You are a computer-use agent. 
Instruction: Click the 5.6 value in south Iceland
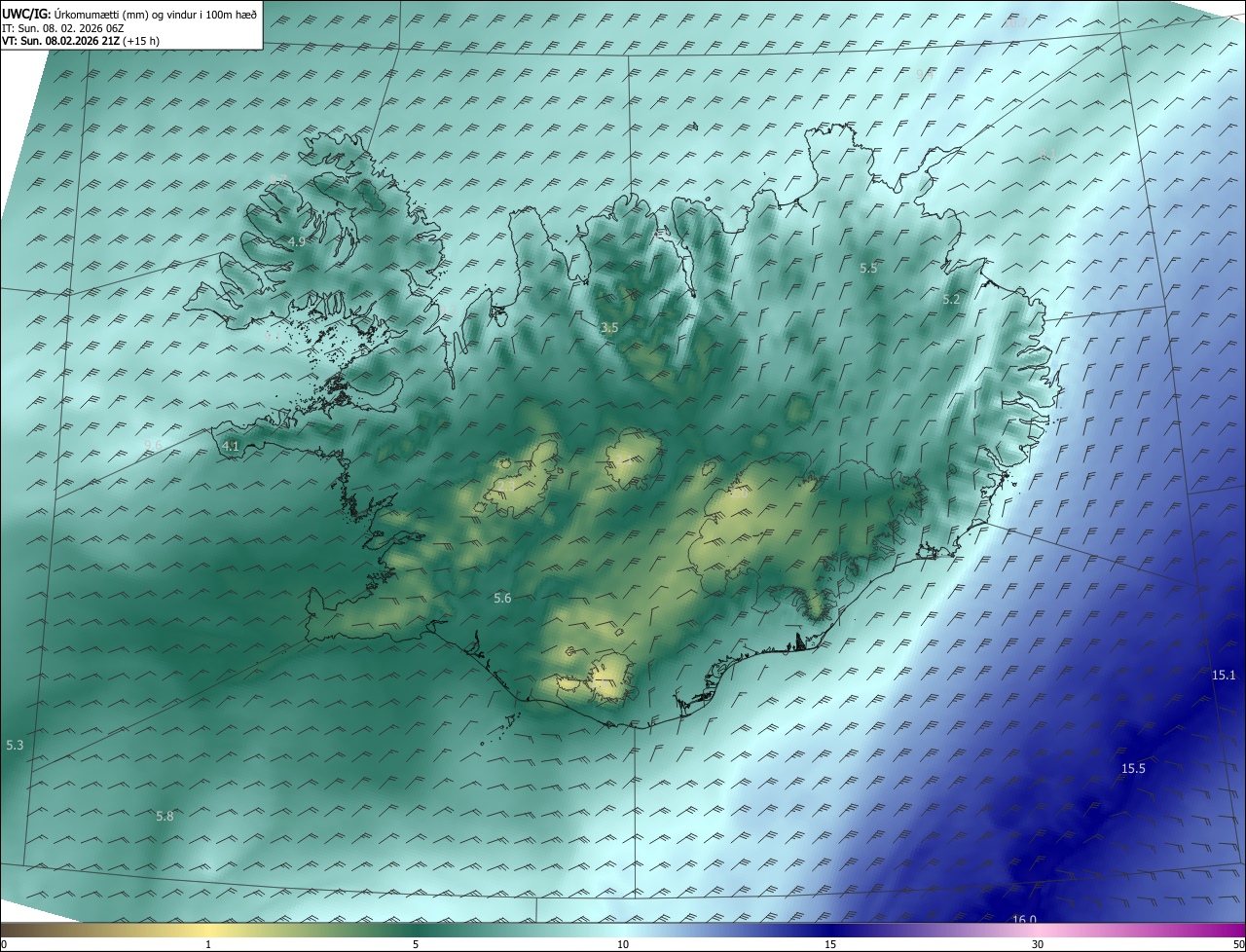[x=502, y=599]
